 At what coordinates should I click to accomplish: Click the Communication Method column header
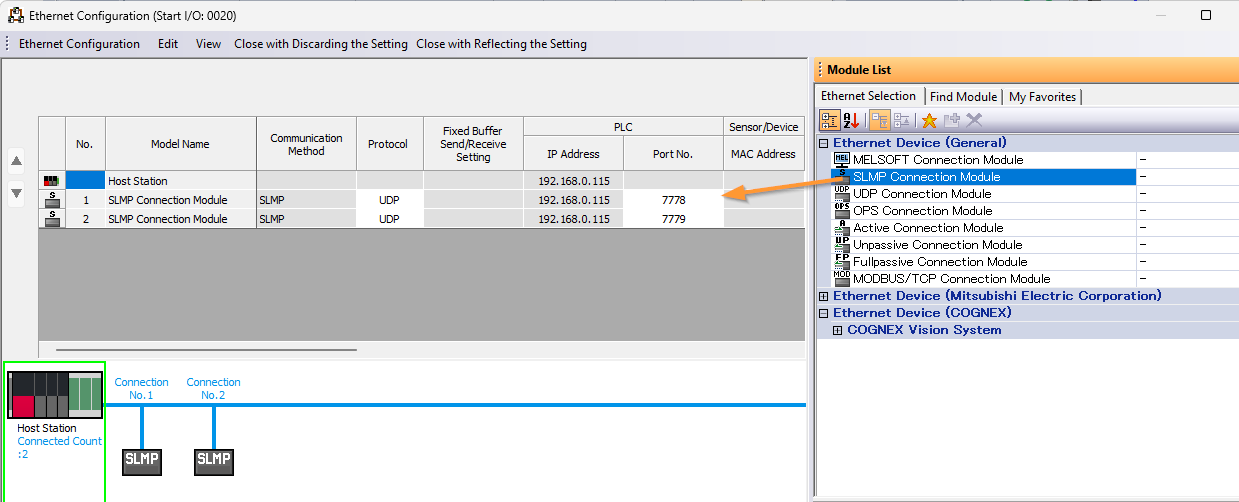306,144
